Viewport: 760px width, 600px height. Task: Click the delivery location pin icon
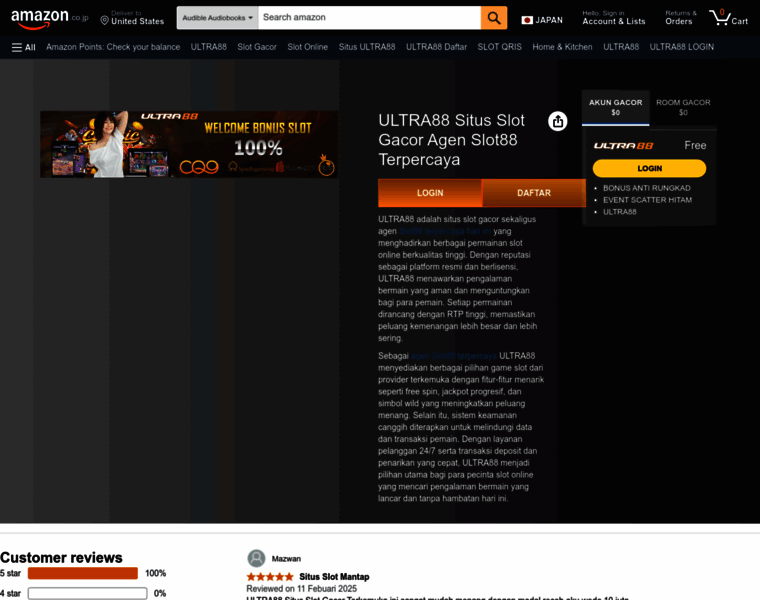coord(104,20)
